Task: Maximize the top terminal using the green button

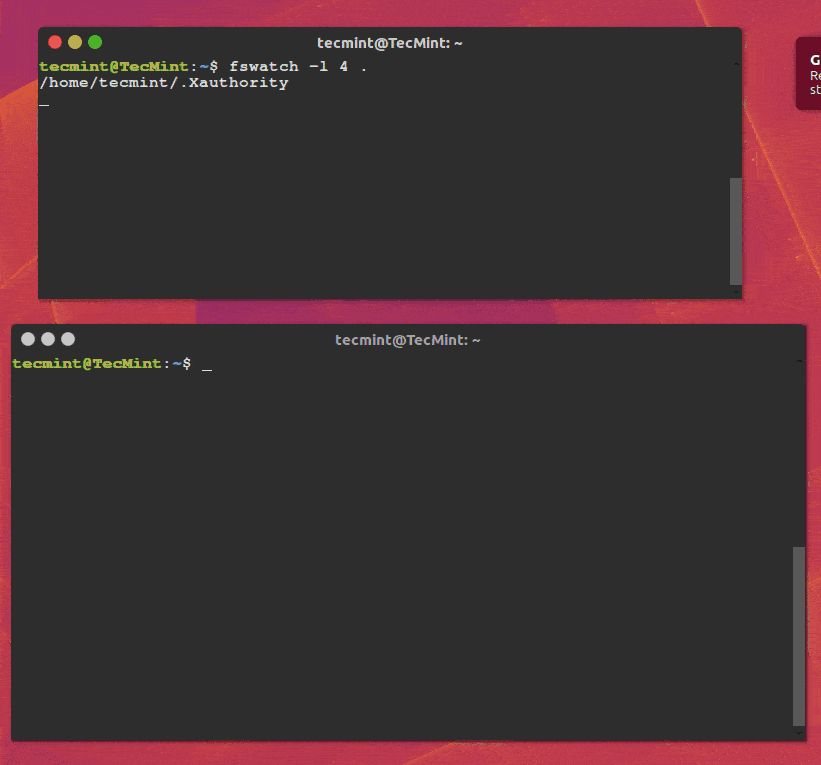Action: click(x=95, y=42)
